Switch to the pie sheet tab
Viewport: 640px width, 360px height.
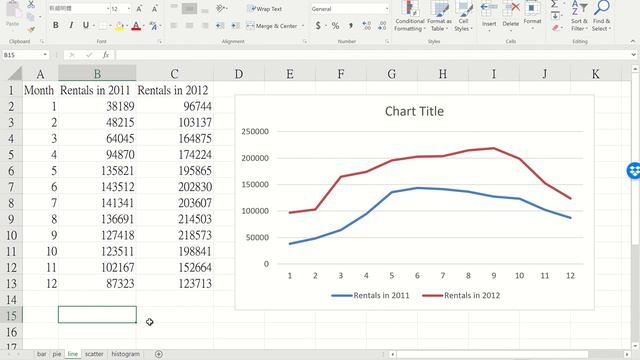(x=57, y=354)
